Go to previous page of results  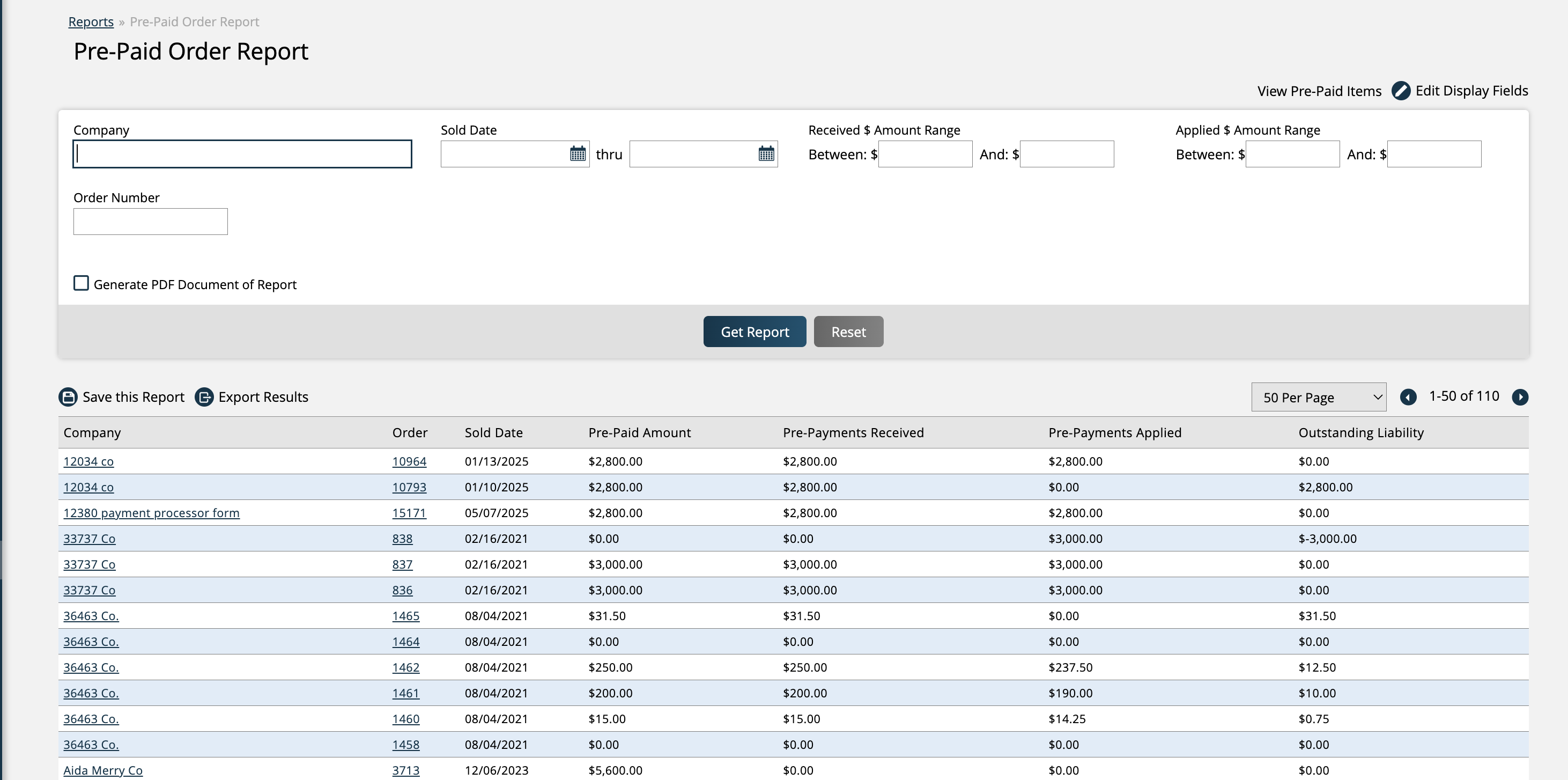(x=1407, y=397)
